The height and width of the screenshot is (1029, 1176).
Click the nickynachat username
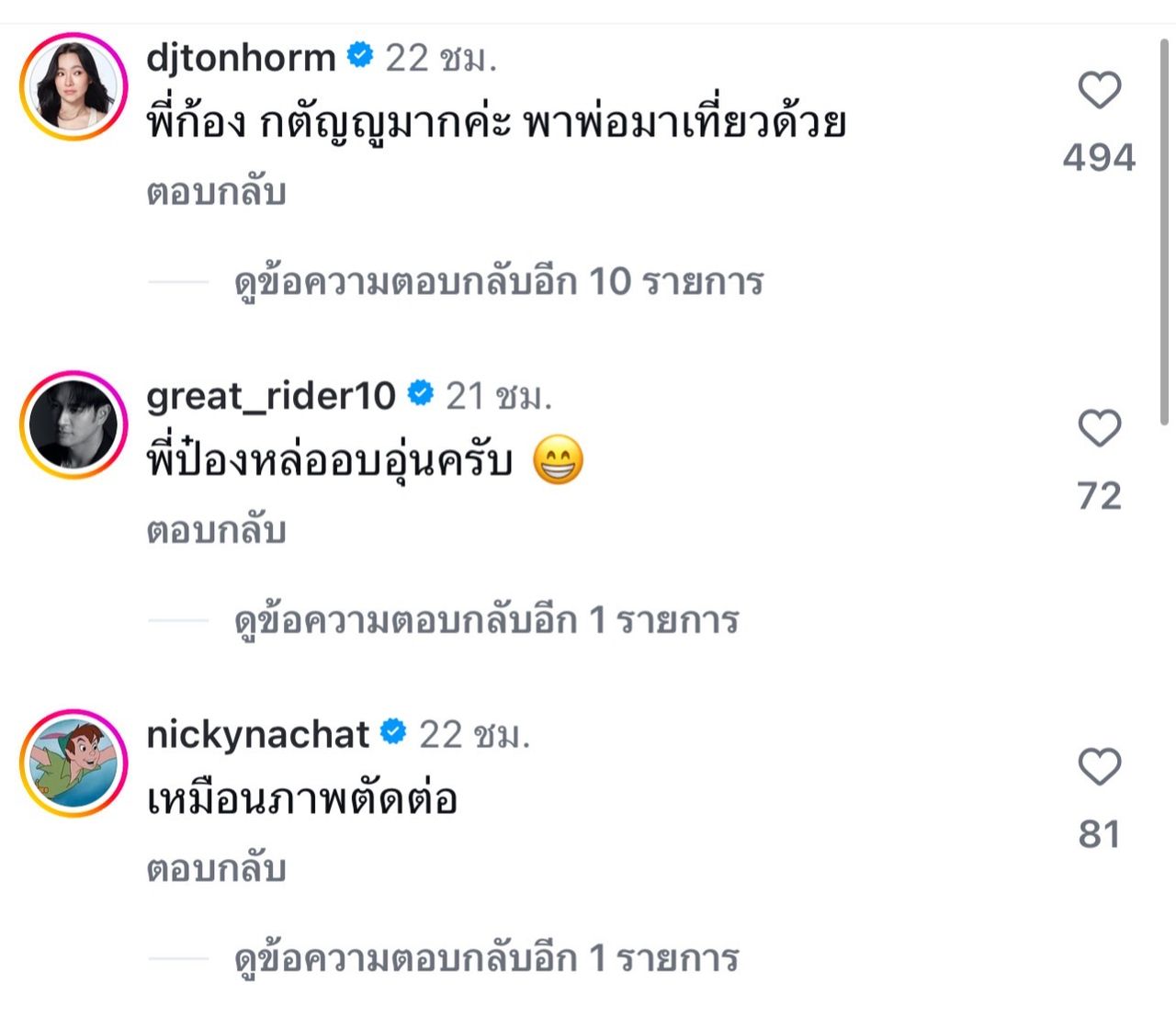tap(257, 733)
